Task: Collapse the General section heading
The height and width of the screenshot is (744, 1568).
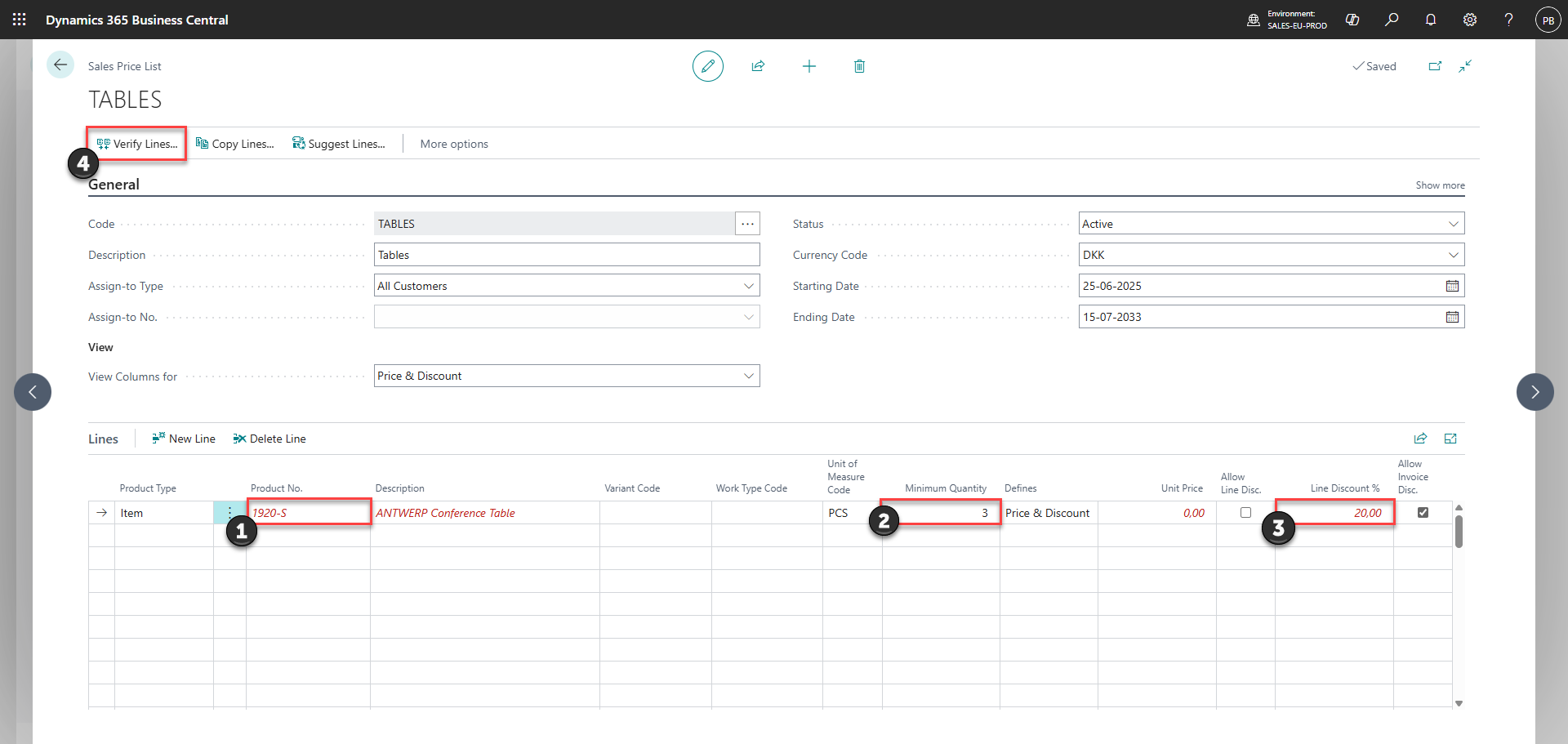Action: (x=114, y=185)
